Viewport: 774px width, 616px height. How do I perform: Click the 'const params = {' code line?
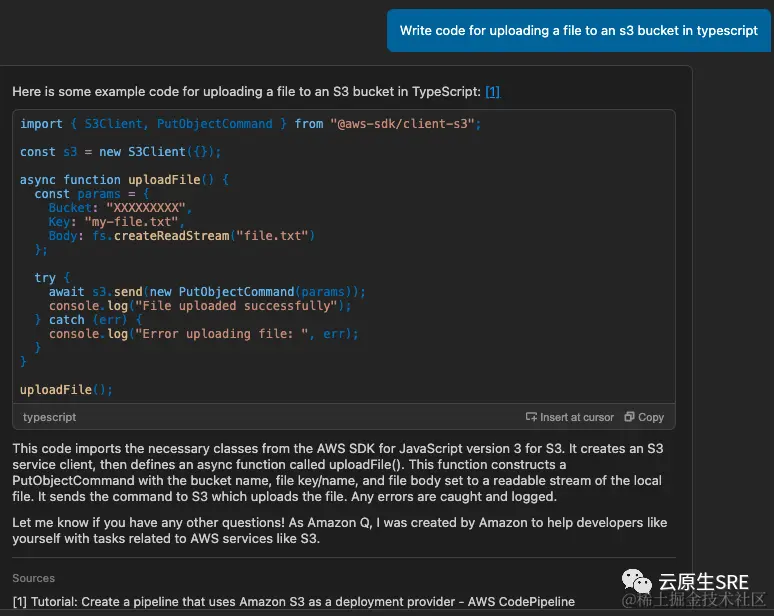(x=92, y=194)
